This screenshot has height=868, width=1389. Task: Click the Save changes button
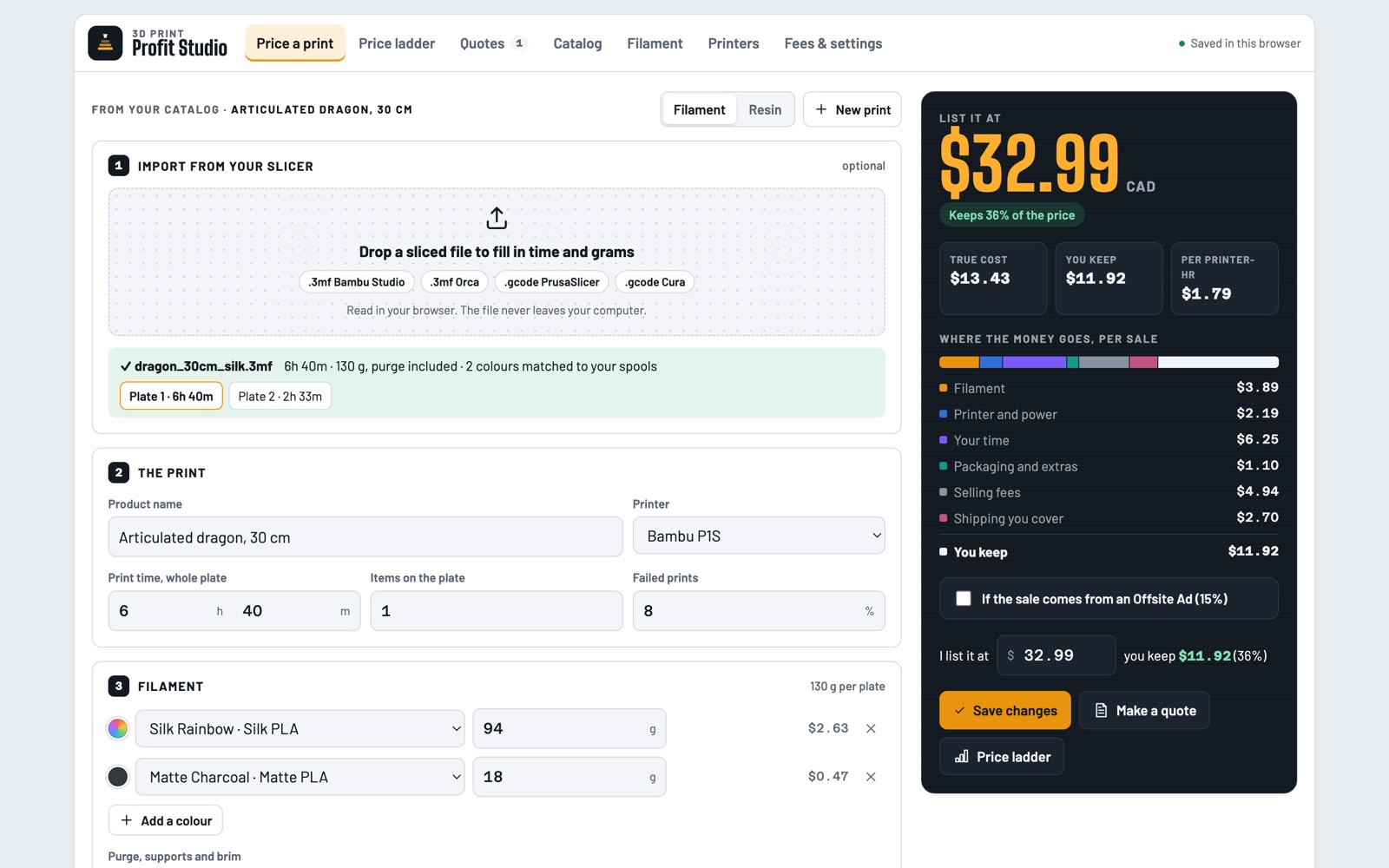[1005, 710]
